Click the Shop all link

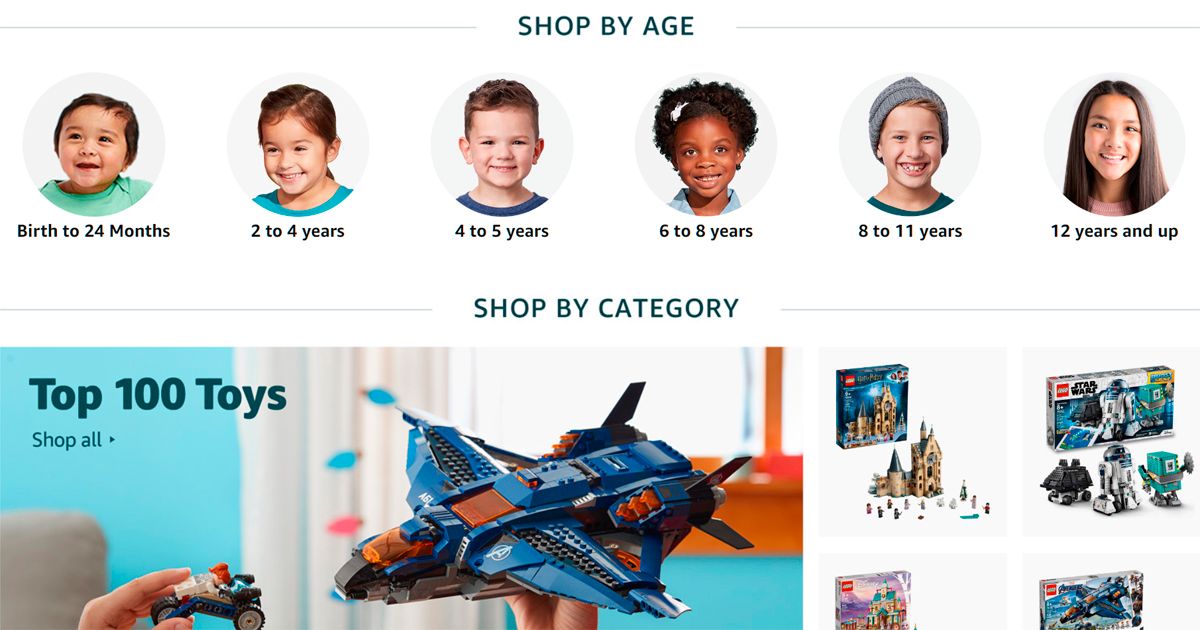click(67, 440)
